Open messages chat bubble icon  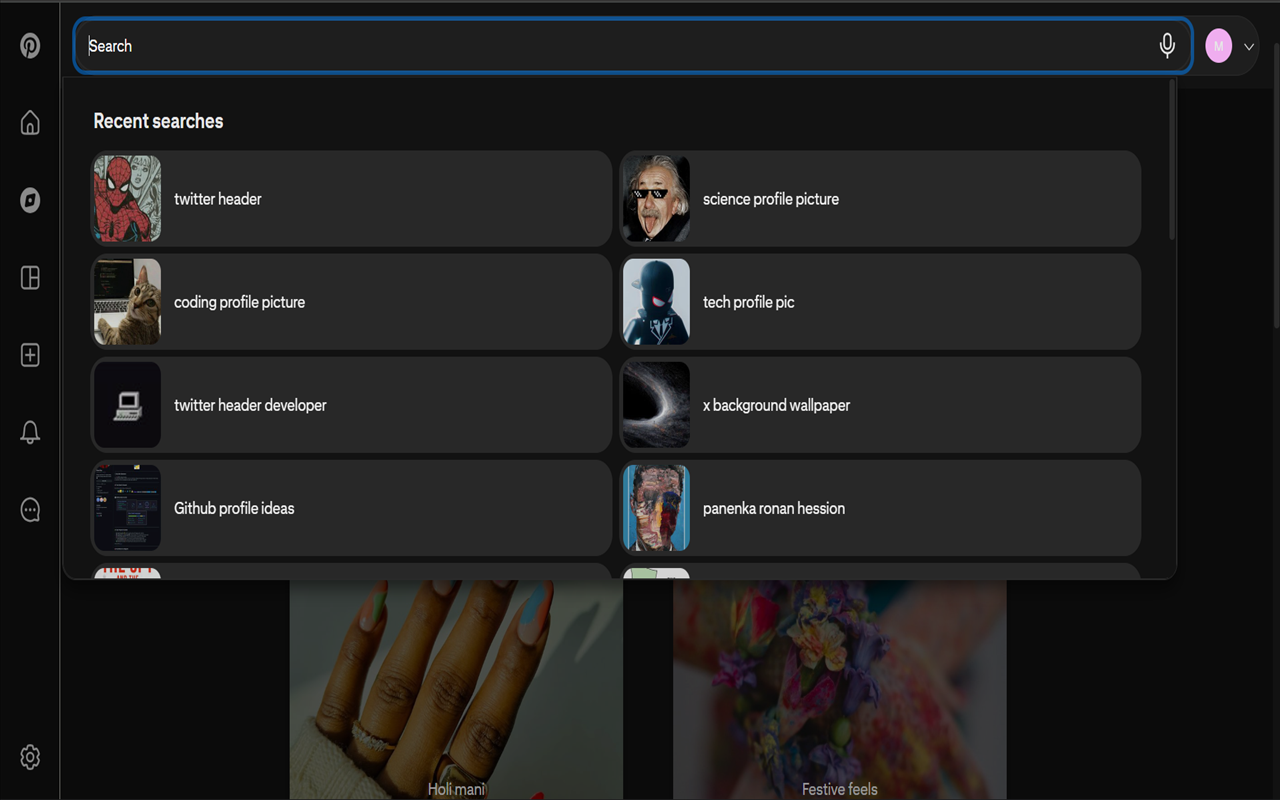(30, 510)
